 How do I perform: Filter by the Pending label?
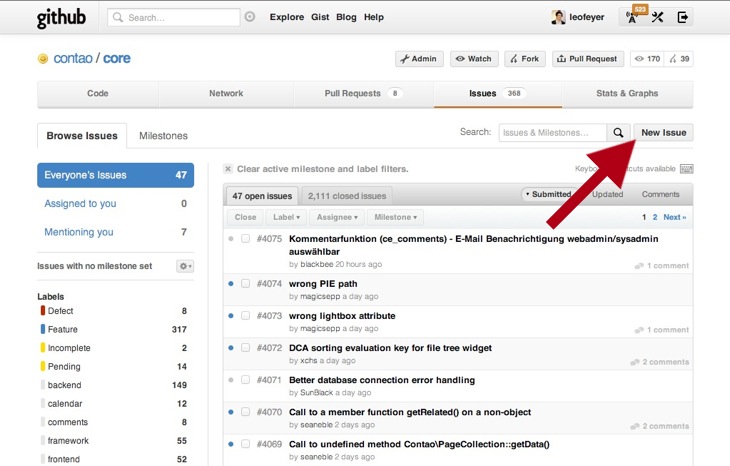pos(114,367)
